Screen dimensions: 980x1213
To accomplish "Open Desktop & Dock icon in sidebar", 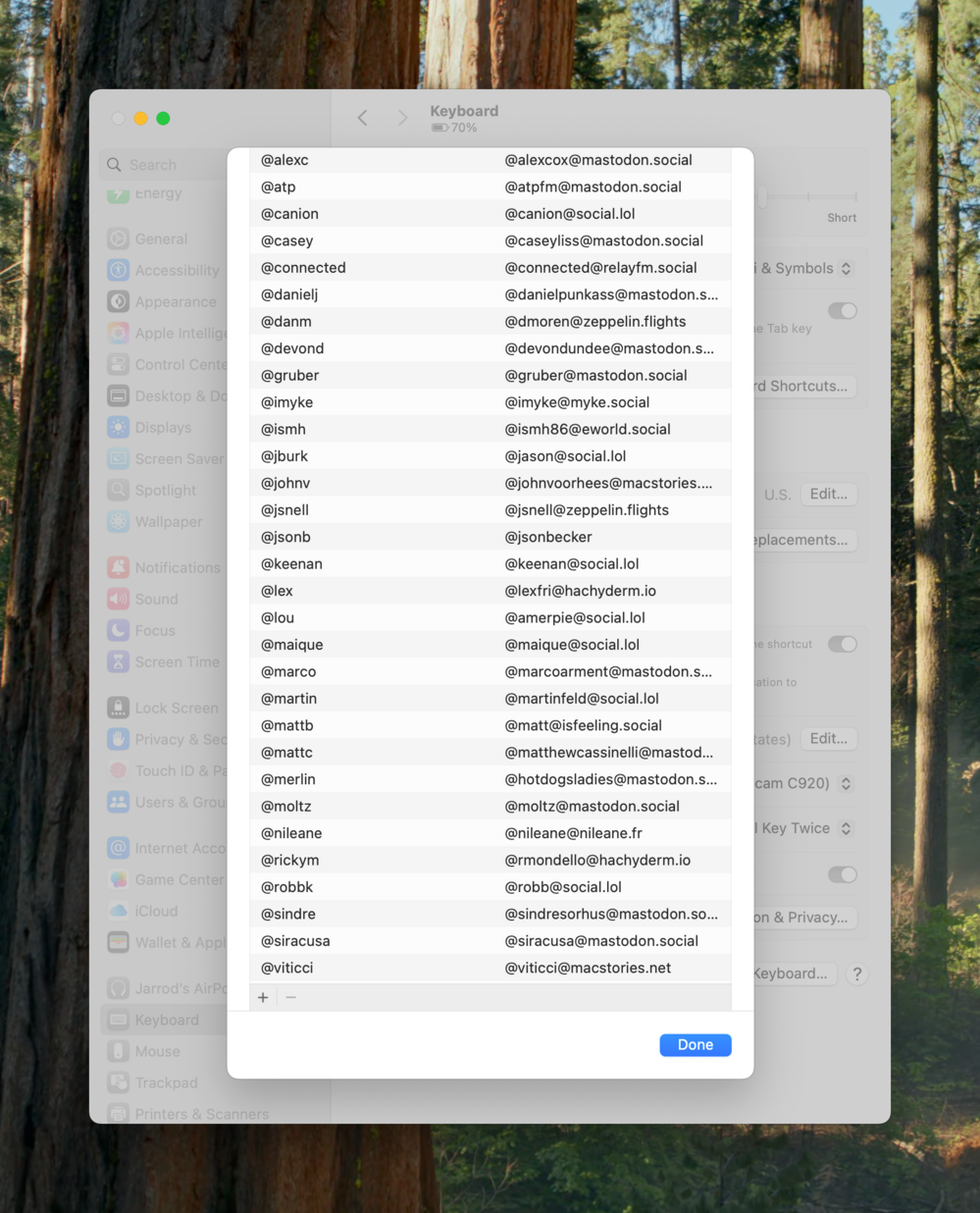I will (119, 396).
